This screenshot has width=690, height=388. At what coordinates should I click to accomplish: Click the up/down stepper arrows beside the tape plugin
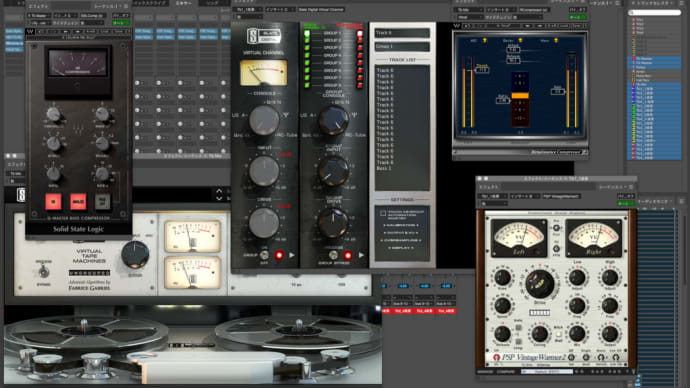pos(219,195)
